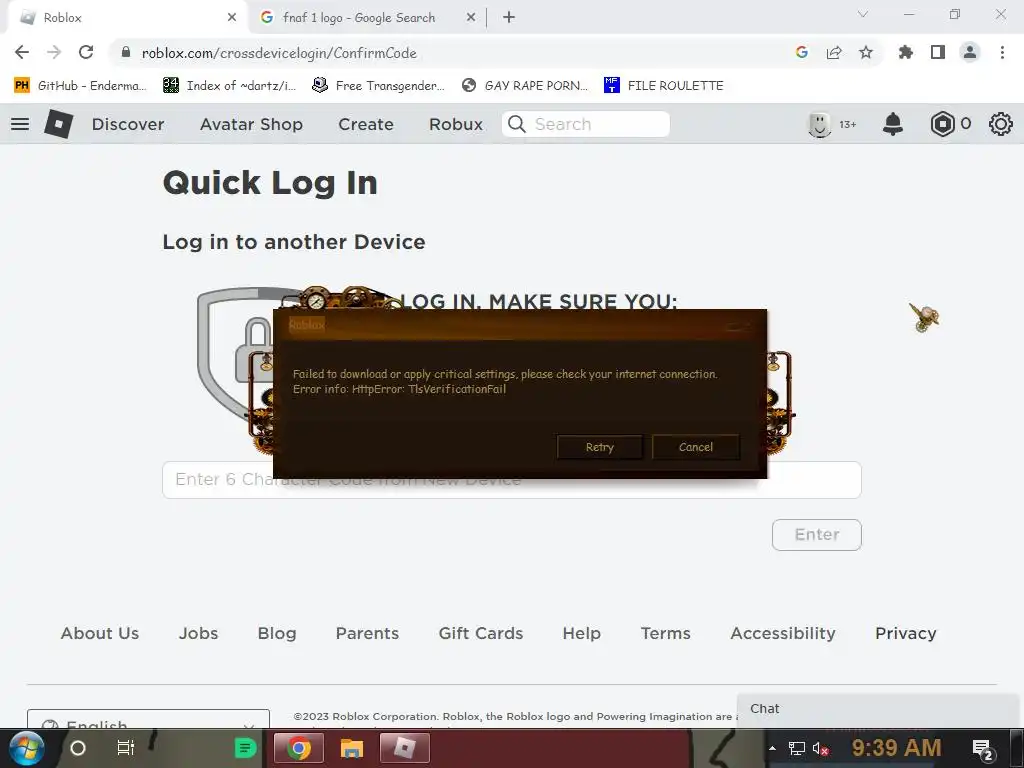Close the Roblox browser tab

click(231, 18)
